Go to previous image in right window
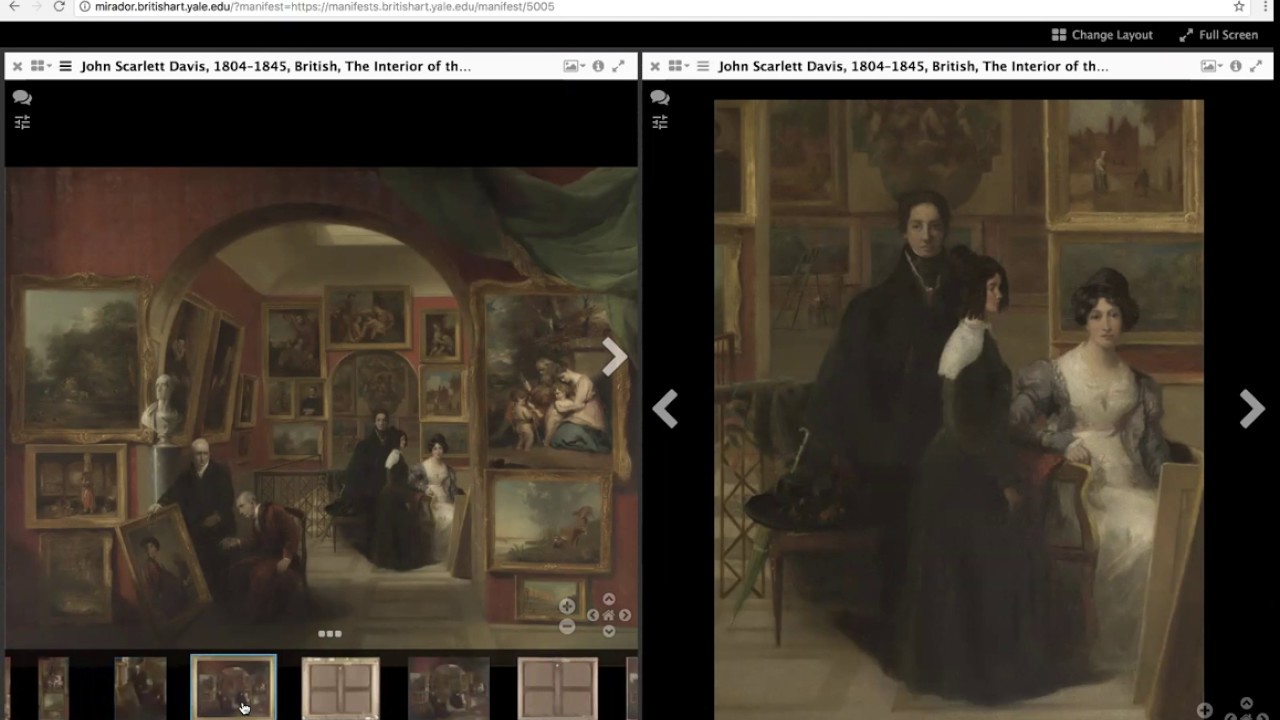The height and width of the screenshot is (720, 1280). [x=665, y=409]
